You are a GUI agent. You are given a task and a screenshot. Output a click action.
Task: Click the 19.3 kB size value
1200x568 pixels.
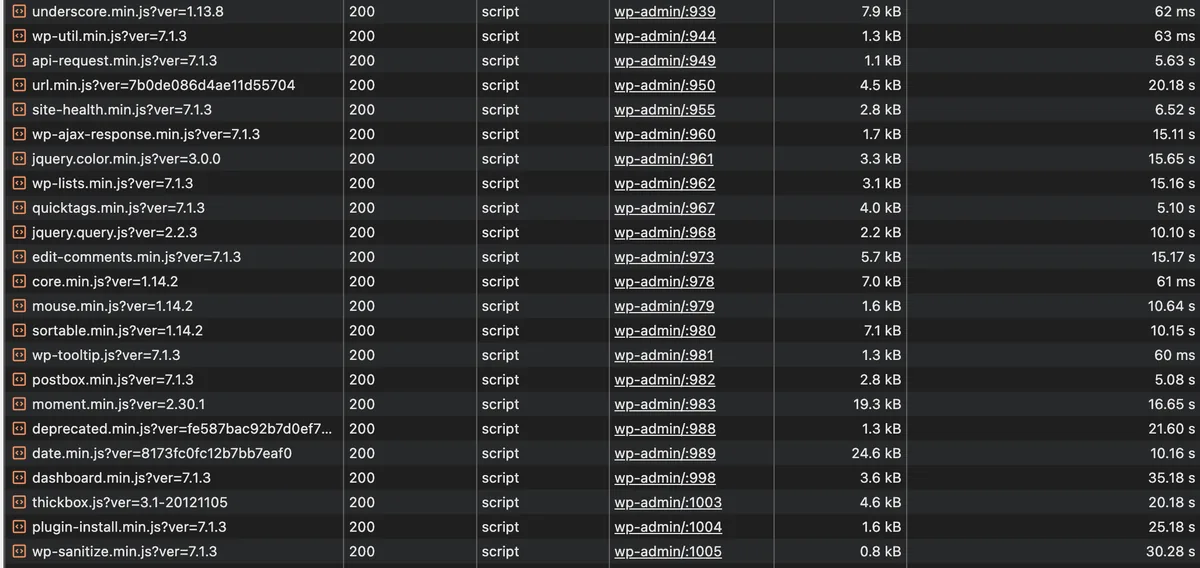tap(878, 405)
